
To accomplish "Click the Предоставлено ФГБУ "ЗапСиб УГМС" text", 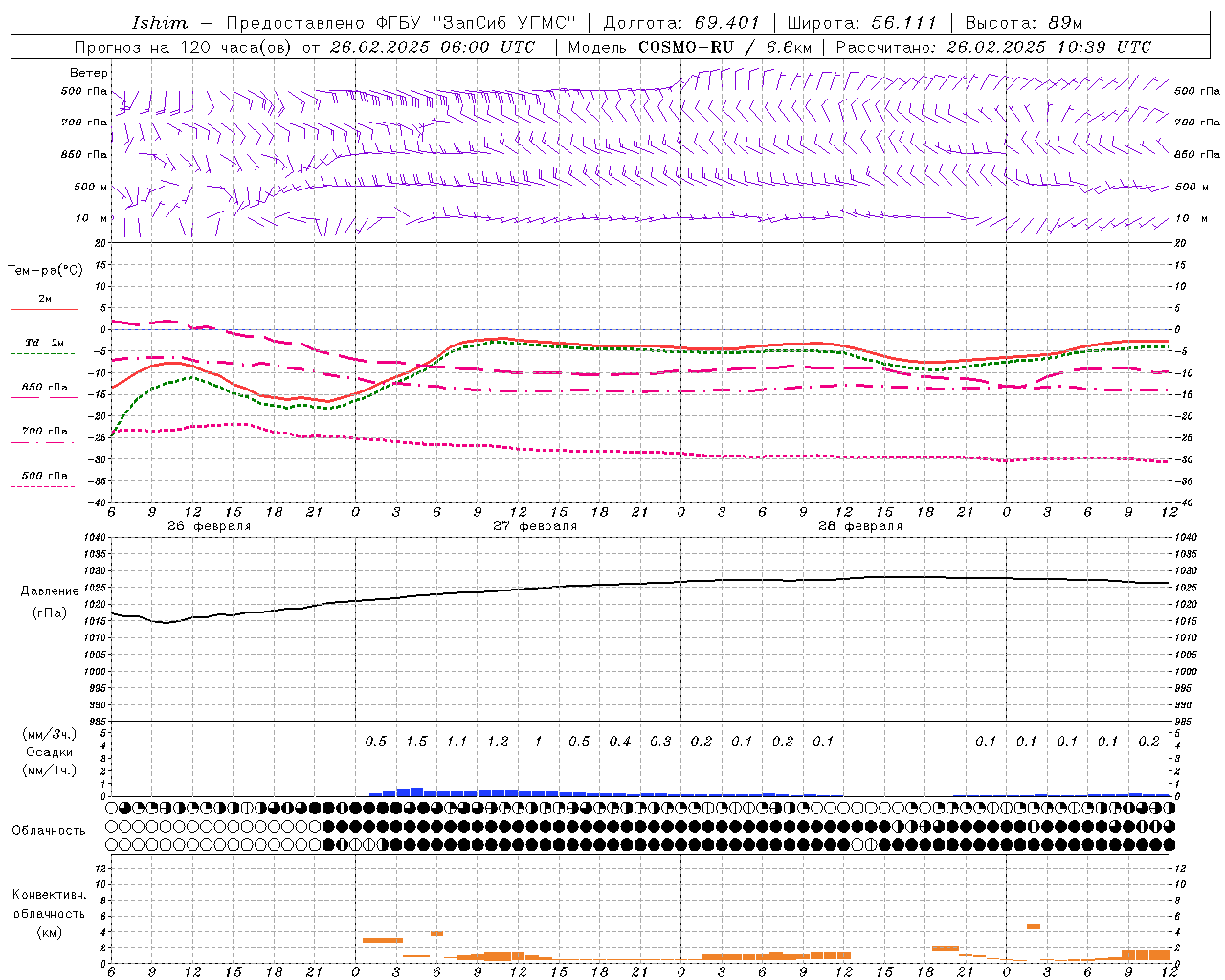I will tap(401, 23).
